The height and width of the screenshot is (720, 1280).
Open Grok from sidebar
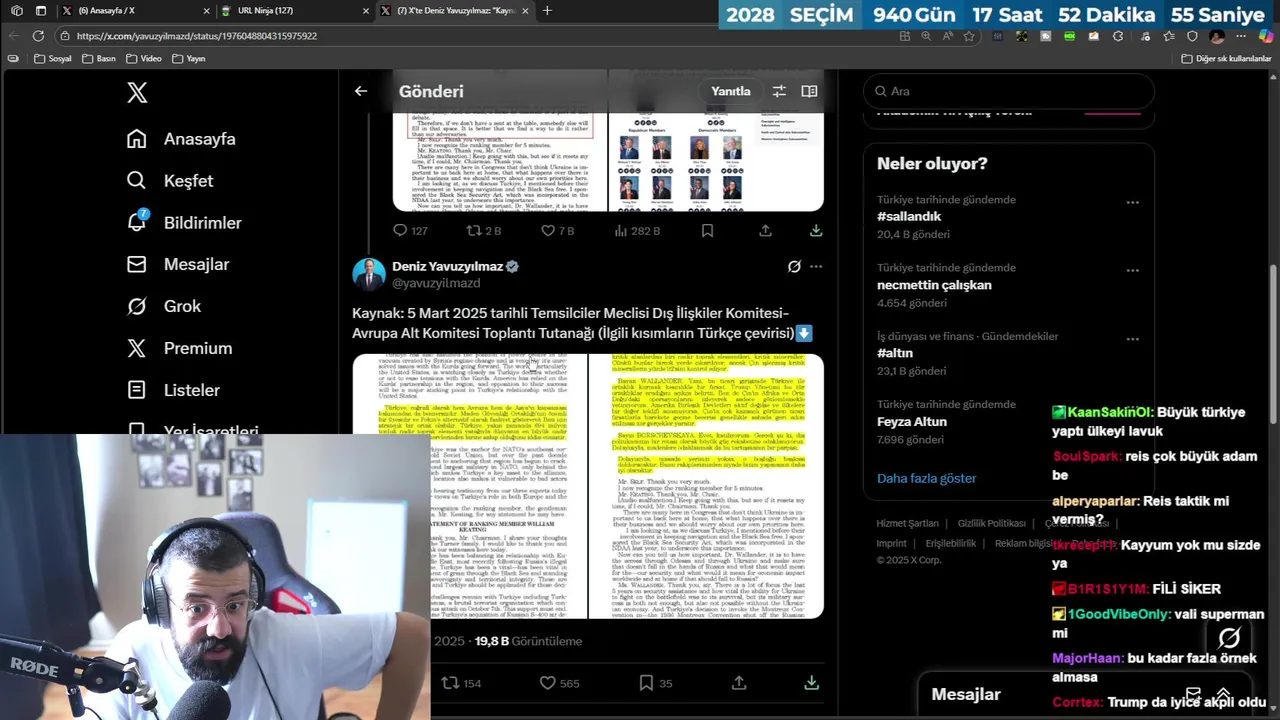click(164, 306)
